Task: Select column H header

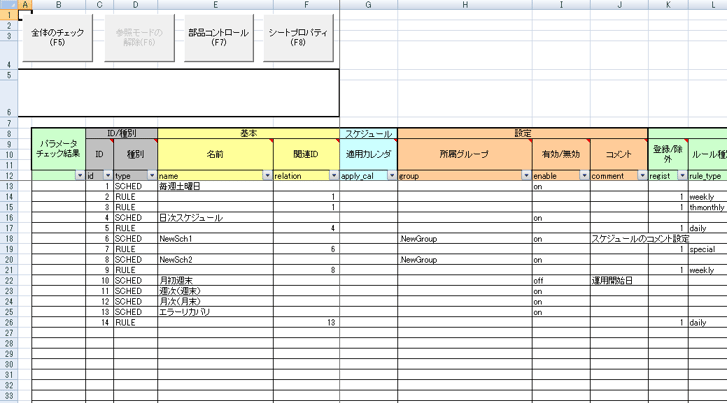Action: 464,5
